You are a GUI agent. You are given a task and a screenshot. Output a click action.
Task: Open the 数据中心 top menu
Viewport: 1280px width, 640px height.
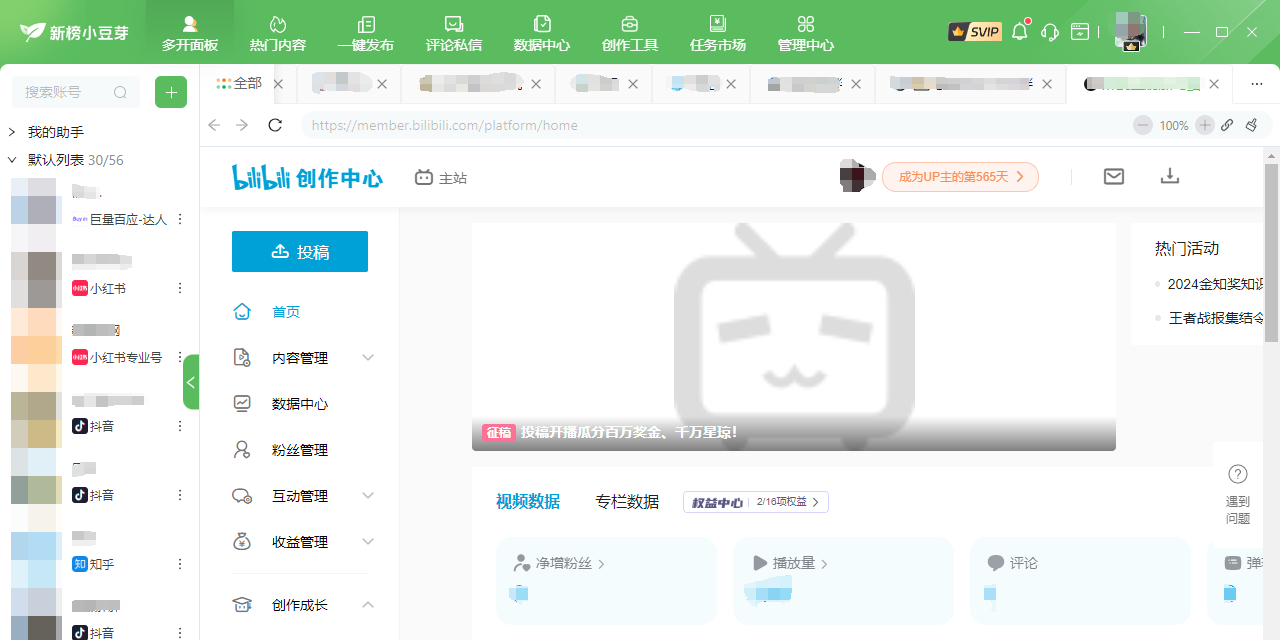(542, 32)
